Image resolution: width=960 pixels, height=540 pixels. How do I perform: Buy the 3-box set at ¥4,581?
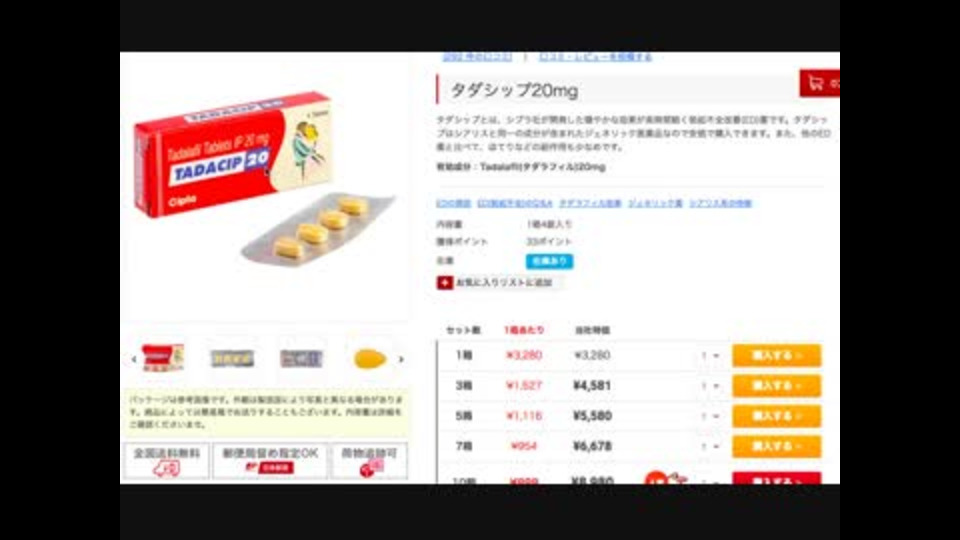click(776, 386)
